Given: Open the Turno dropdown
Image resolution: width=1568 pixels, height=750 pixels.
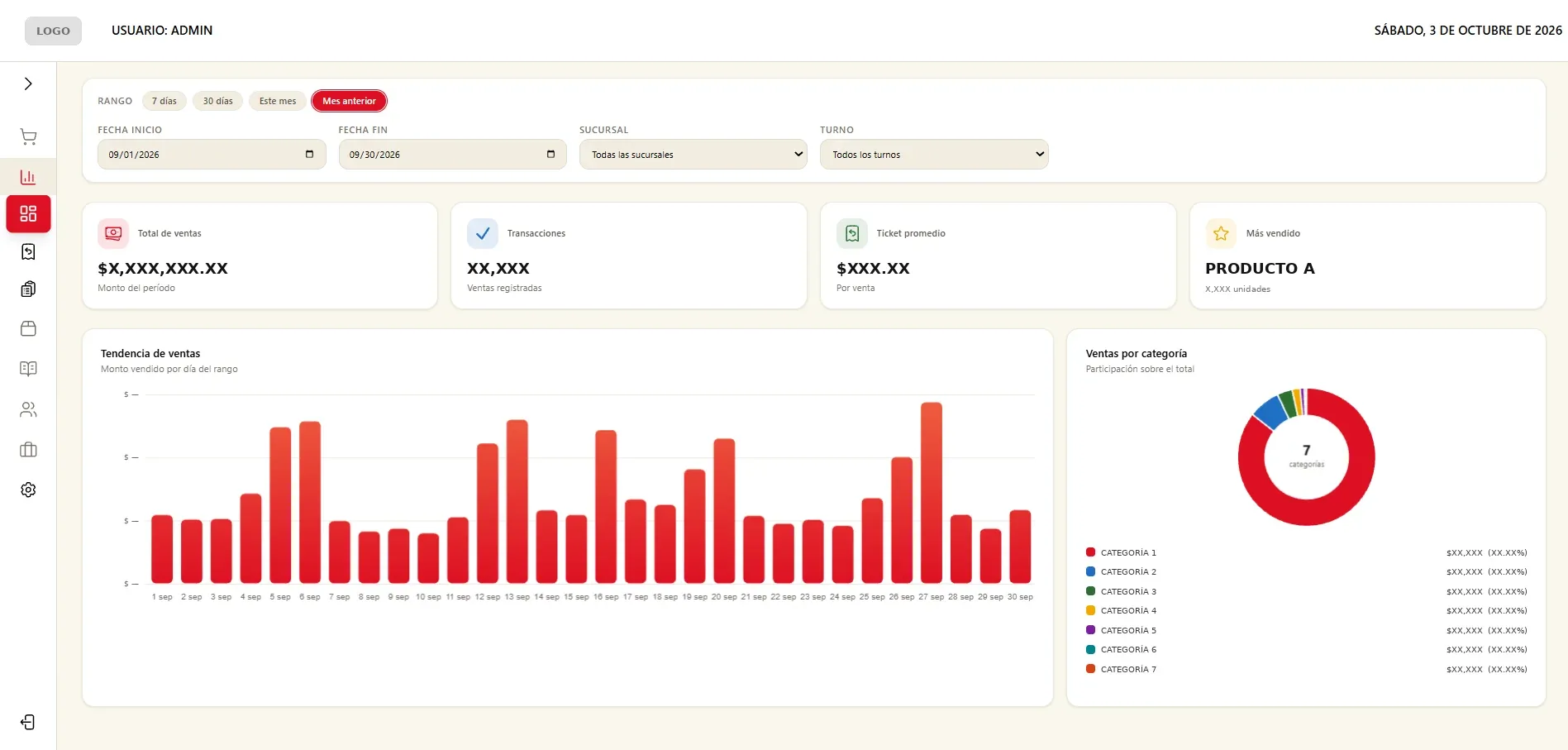Looking at the screenshot, I should tap(934, 155).
